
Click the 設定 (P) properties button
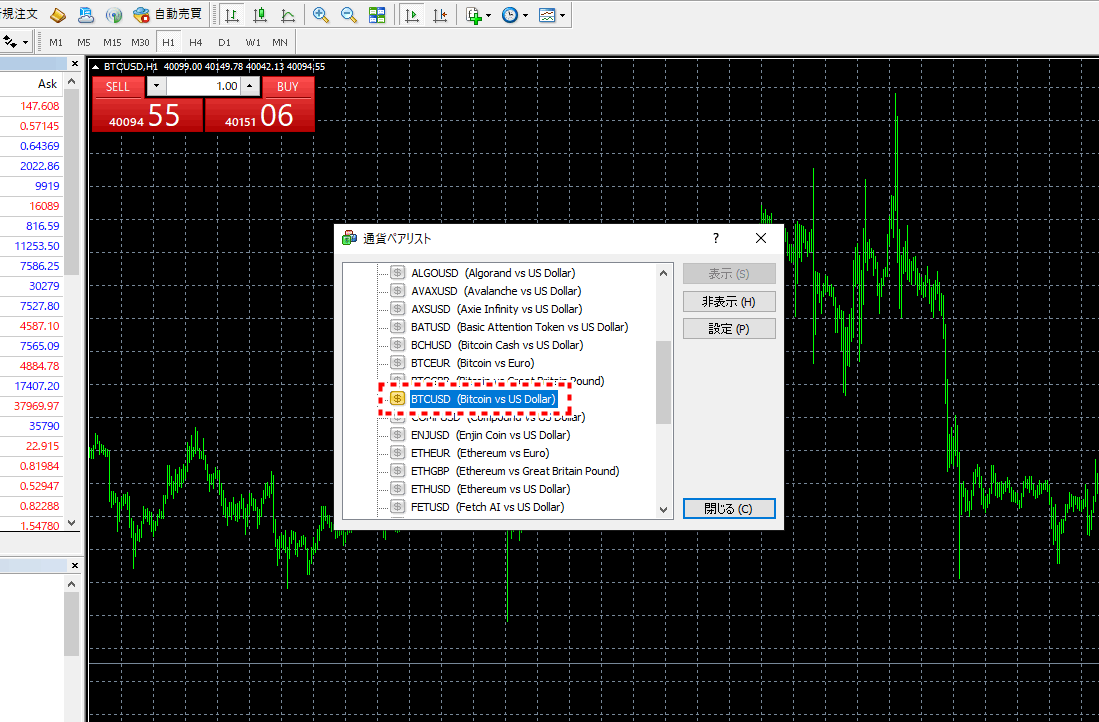729,329
